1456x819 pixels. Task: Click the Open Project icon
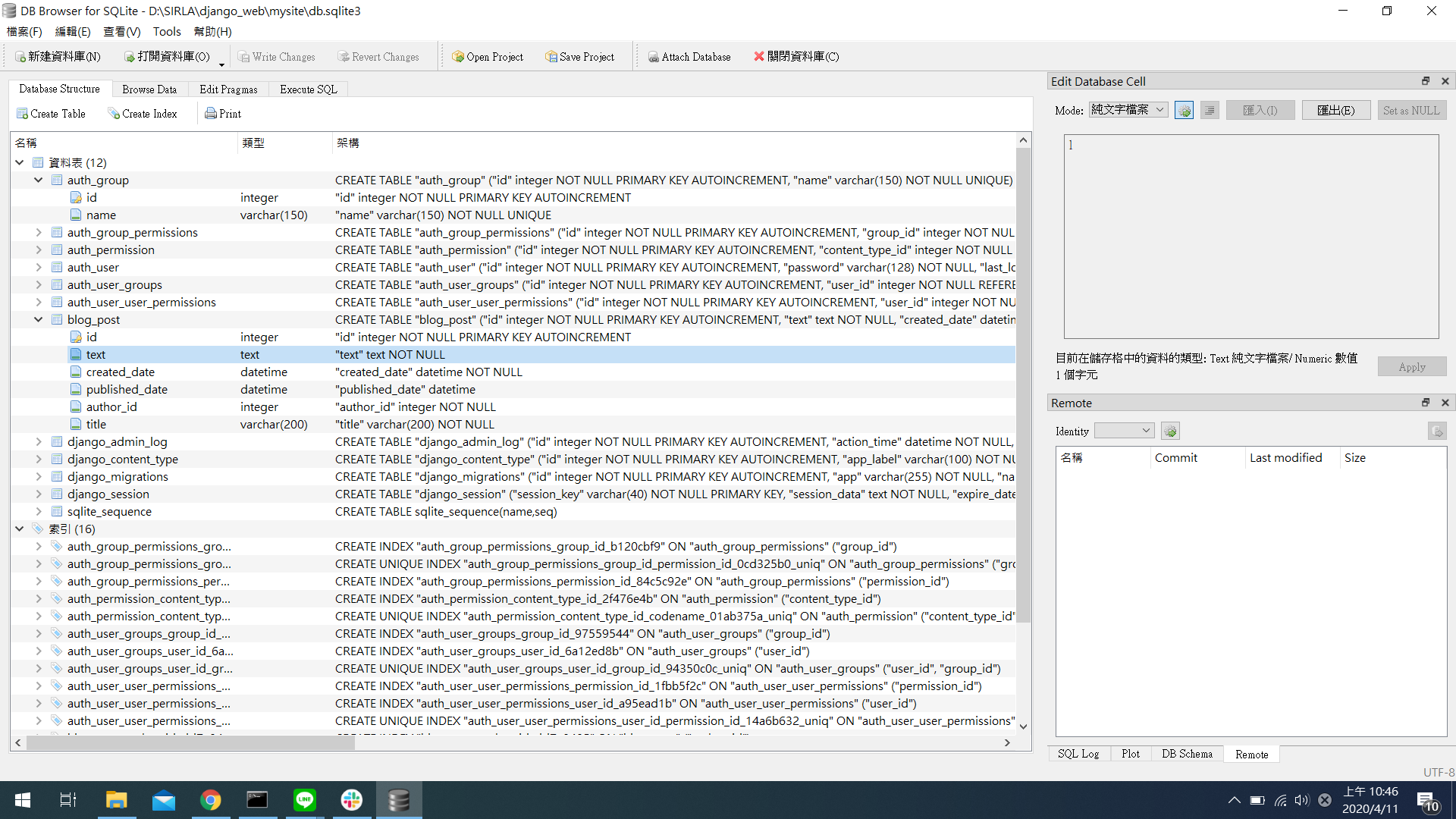(x=458, y=57)
